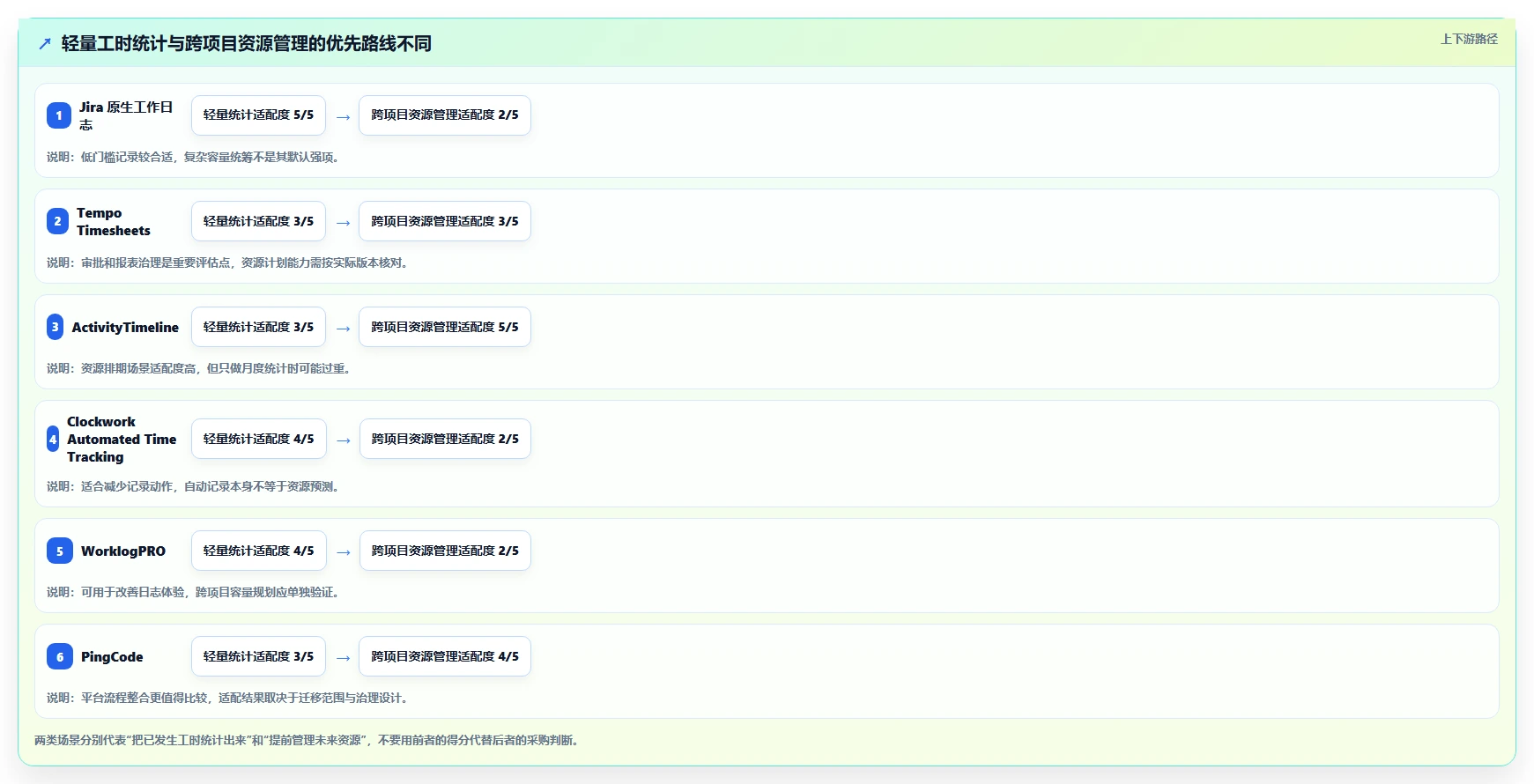Image resolution: width=1534 pixels, height=784 pixels.
Task: Click the arrow between WorklogPRO score chips
Action: click(x=344, y=551)
